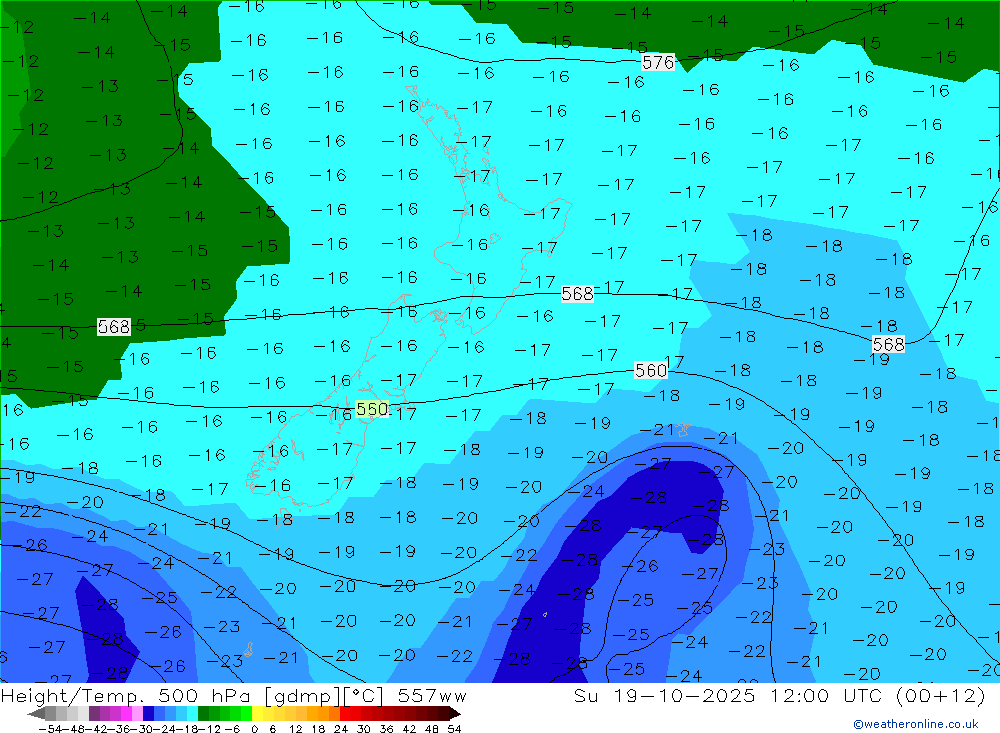Click the legend value -30
The height and width of the screenshot is (733, 1000).
pyautogui.click(x=143, y=729)
